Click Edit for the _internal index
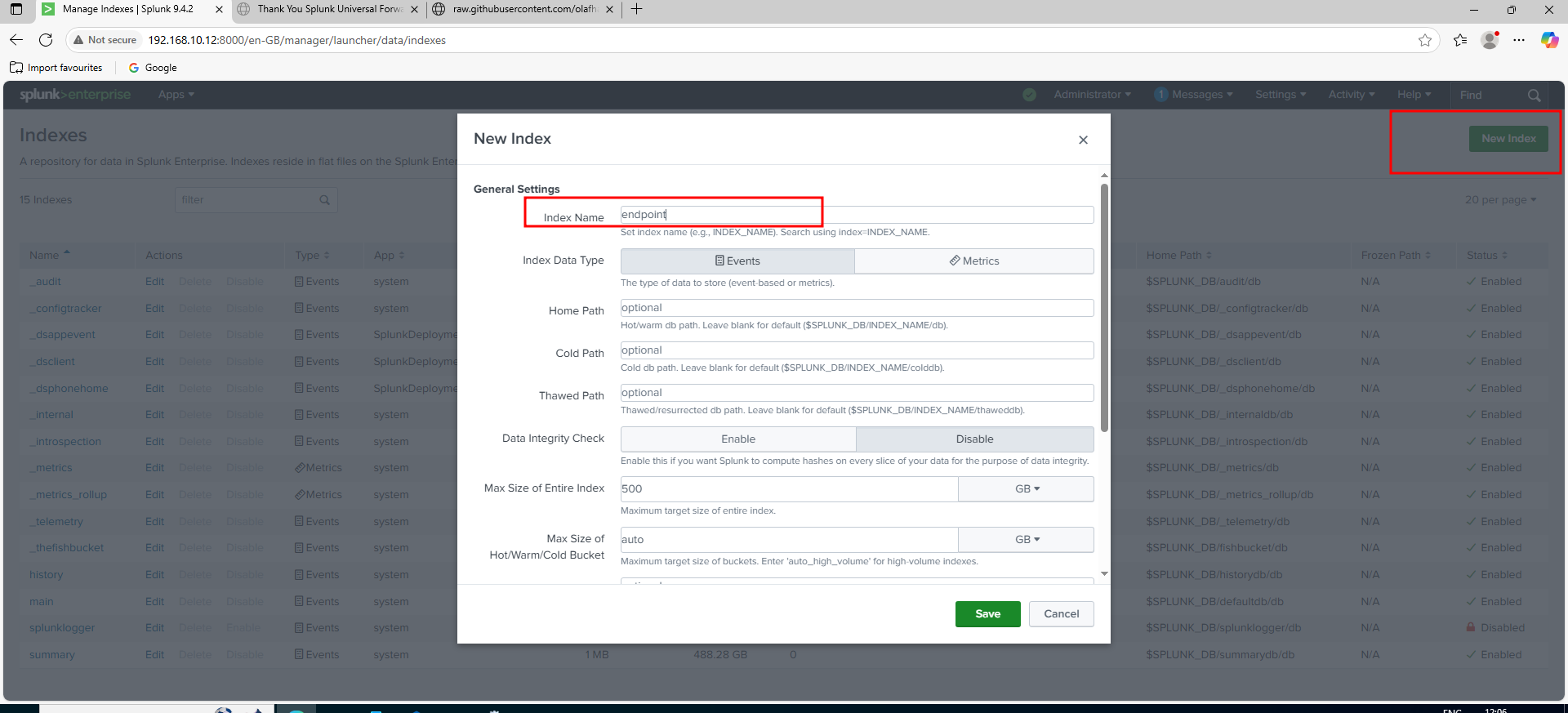 [x=154, y=415]
